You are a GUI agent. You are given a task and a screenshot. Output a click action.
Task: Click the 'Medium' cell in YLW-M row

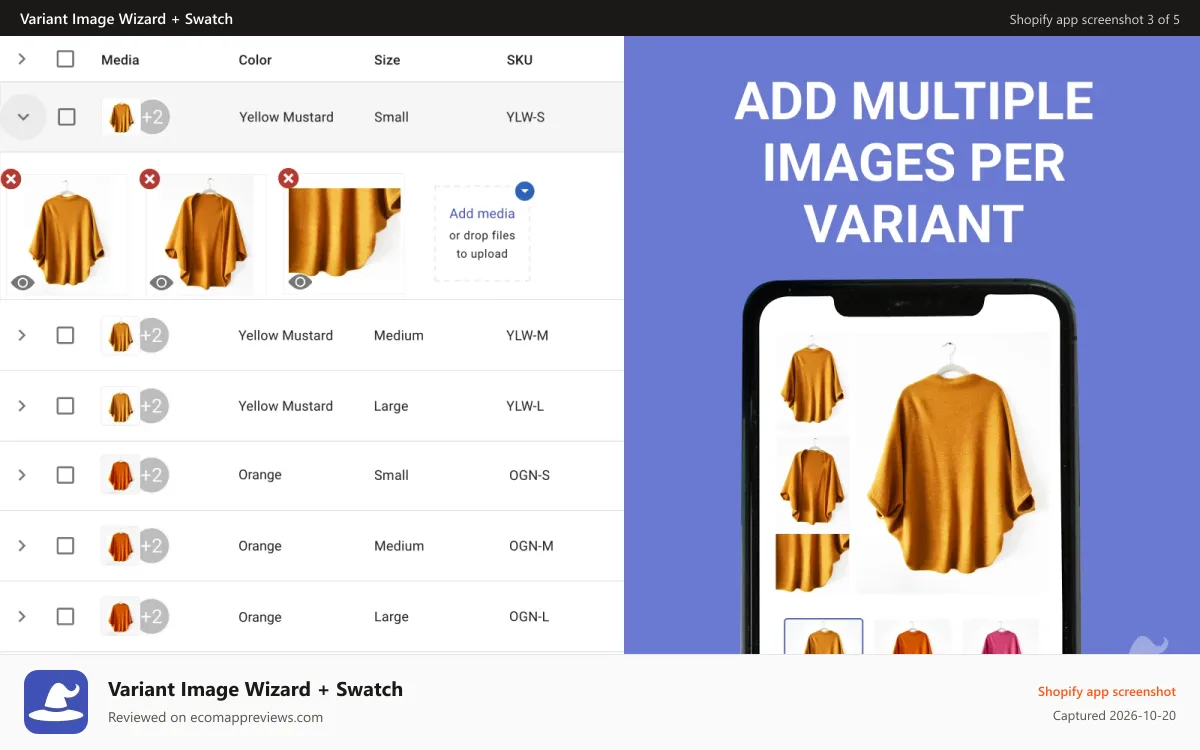pyautogui.click(x=399, y=335)
